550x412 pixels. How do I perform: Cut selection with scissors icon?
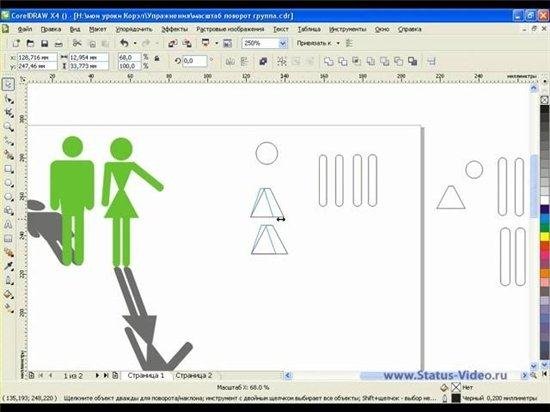click(x=77, y=43)
